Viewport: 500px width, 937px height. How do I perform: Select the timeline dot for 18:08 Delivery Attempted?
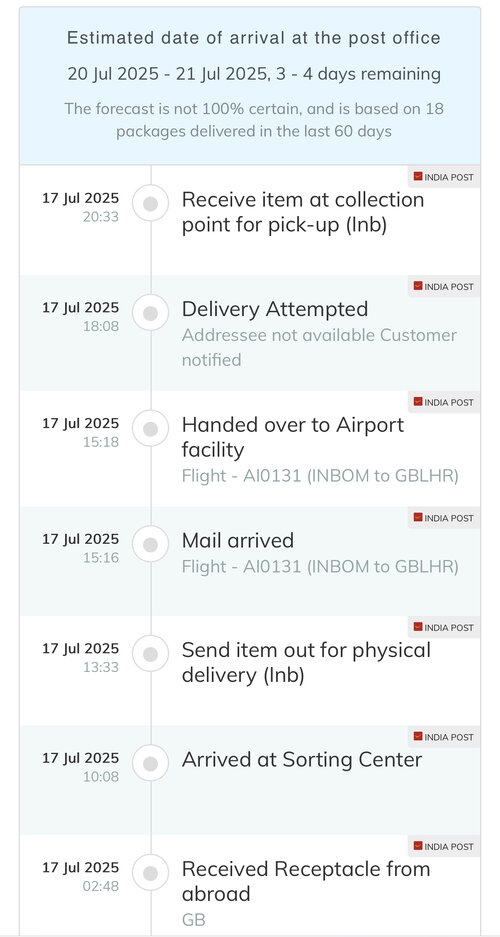click(151, 313)
